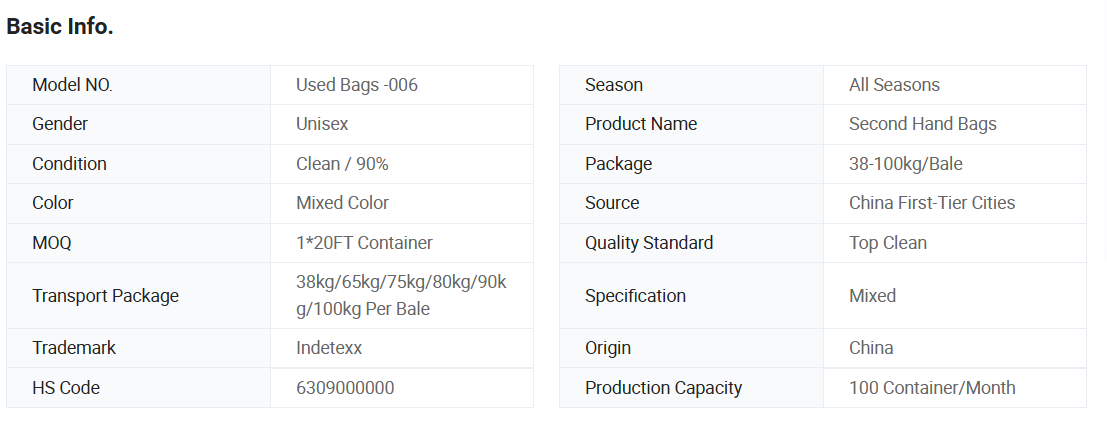Select the 38kg/65kg/75kg Per Bale text
This screenshot has height=437, width=1107.
401,296
